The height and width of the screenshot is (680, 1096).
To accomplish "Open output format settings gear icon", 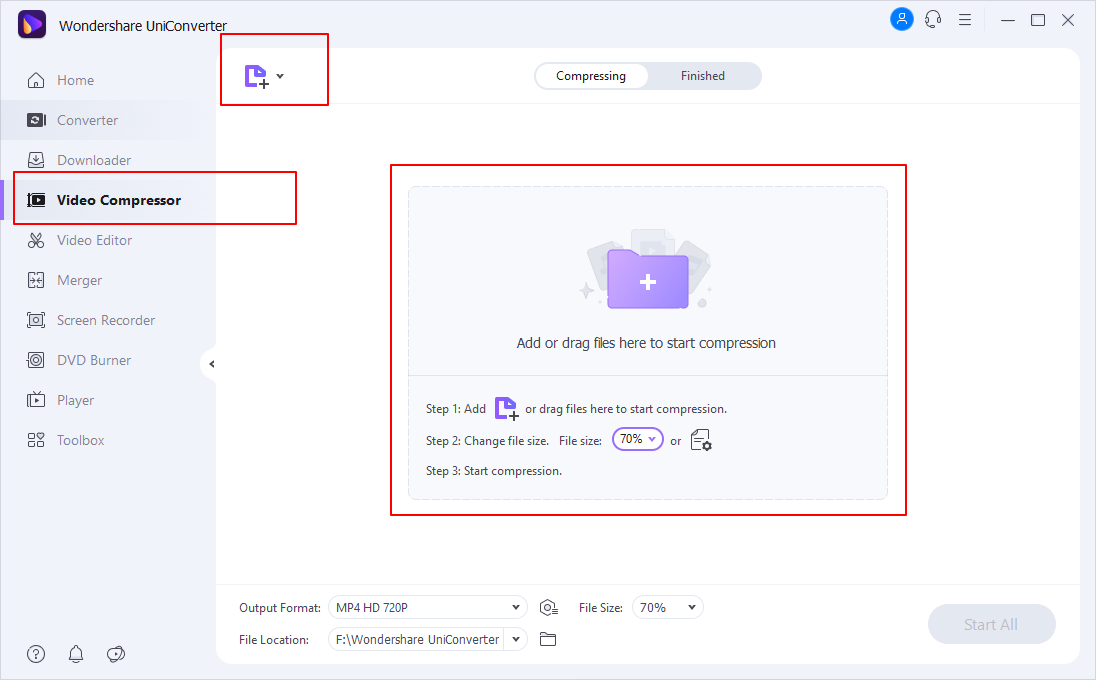I will click(x=549, y=608).
